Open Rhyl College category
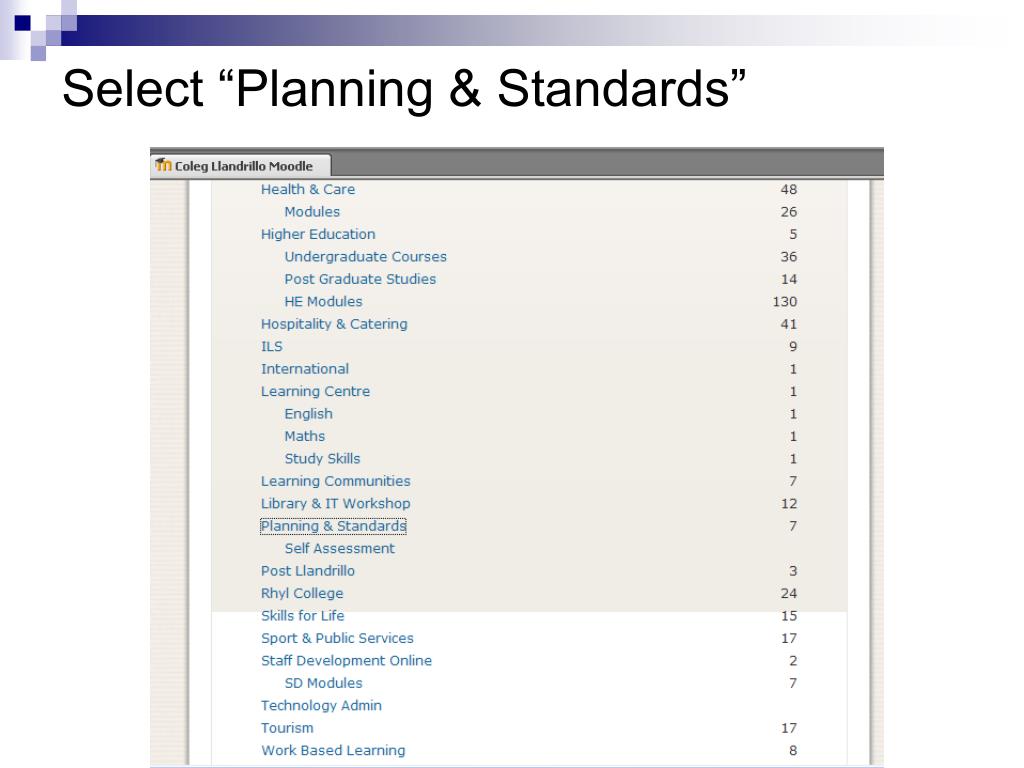Screen dimensions: 1024x768 [x=302, y=594]
